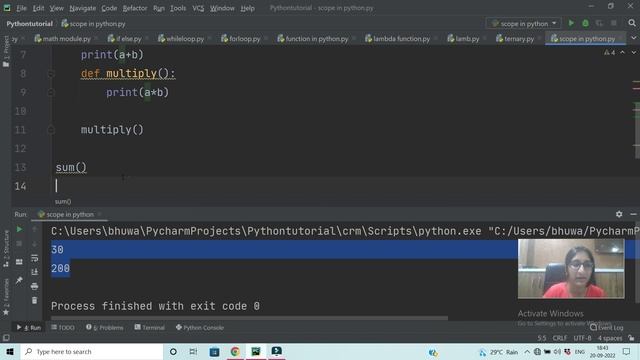Viewport: 640px width, 360px height.
Task: Hide the Run tool window
Action: 633,214
